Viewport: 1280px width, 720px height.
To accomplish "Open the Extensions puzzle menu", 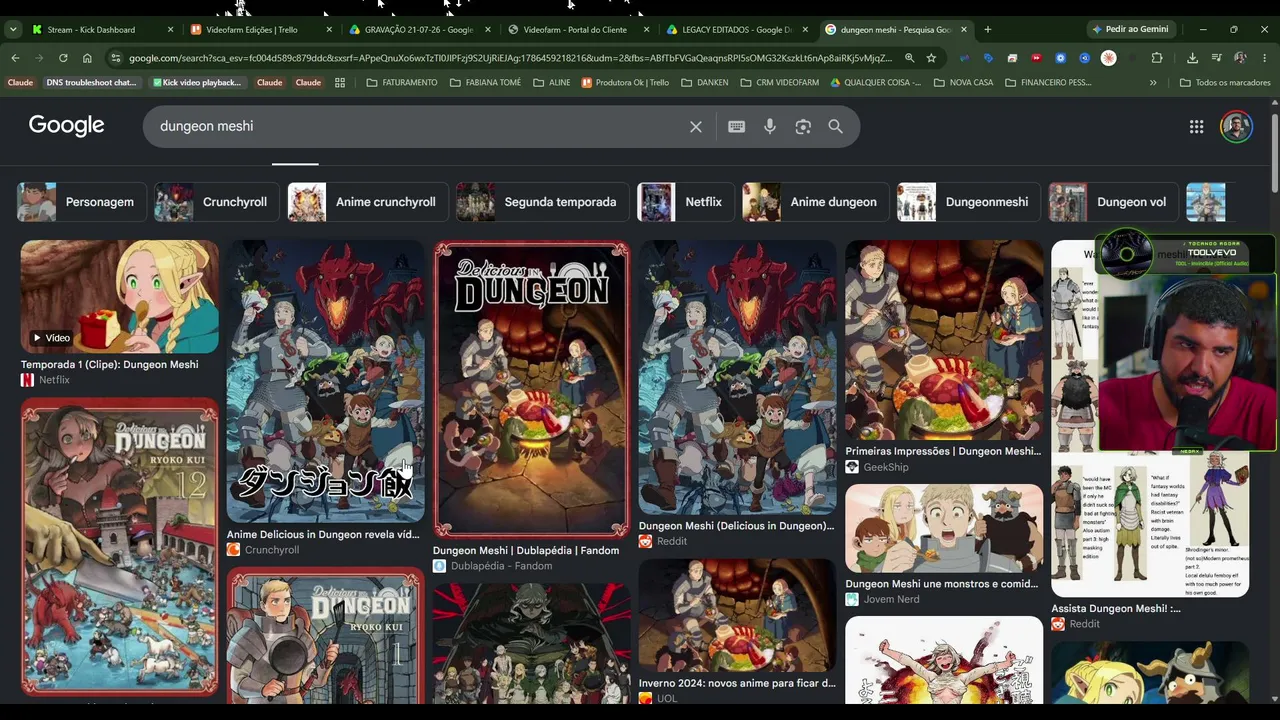I will pyautogui.click(x=1157, y=58).
